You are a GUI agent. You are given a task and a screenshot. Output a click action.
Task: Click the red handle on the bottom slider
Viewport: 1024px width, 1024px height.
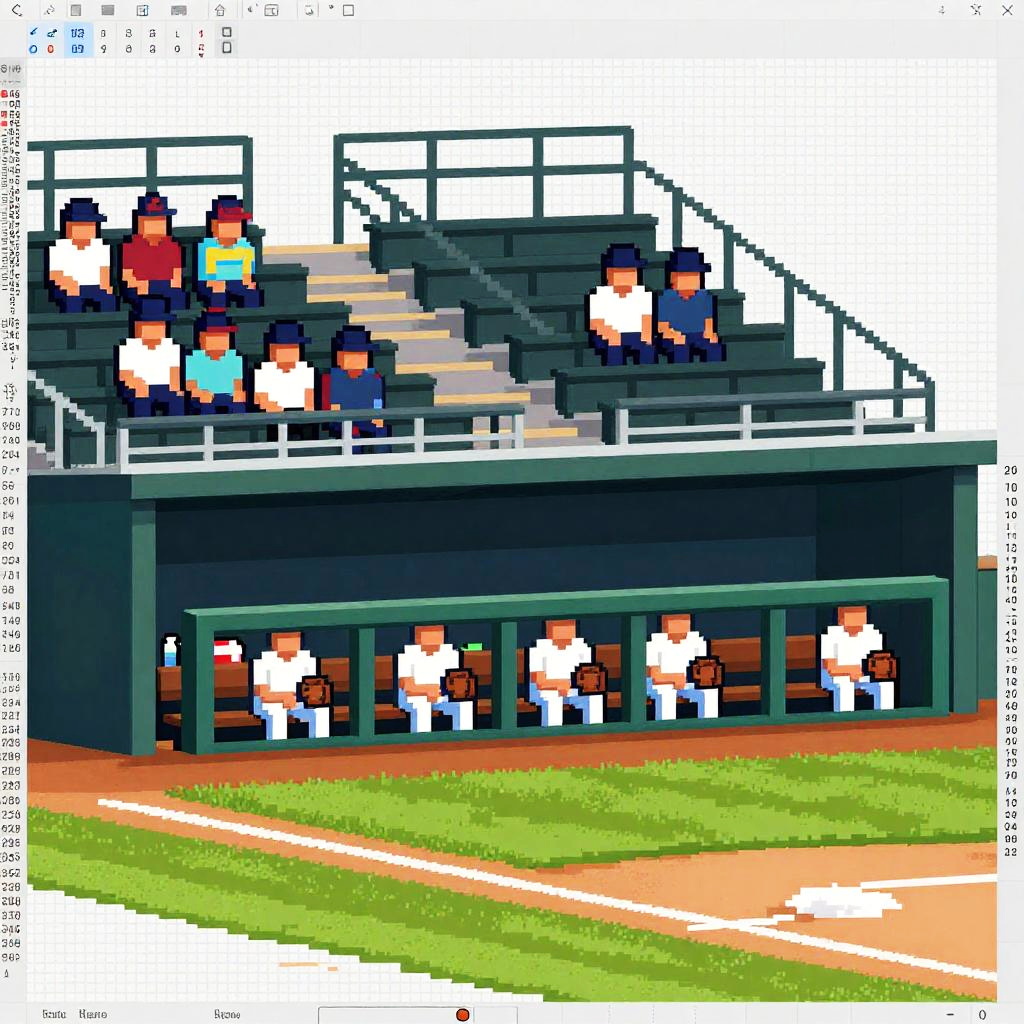(462, 1014)
